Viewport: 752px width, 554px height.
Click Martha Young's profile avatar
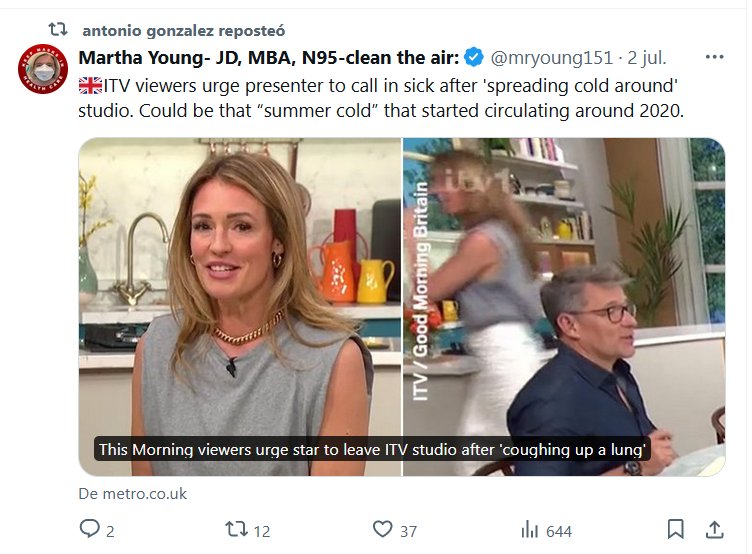pos(42,69)
